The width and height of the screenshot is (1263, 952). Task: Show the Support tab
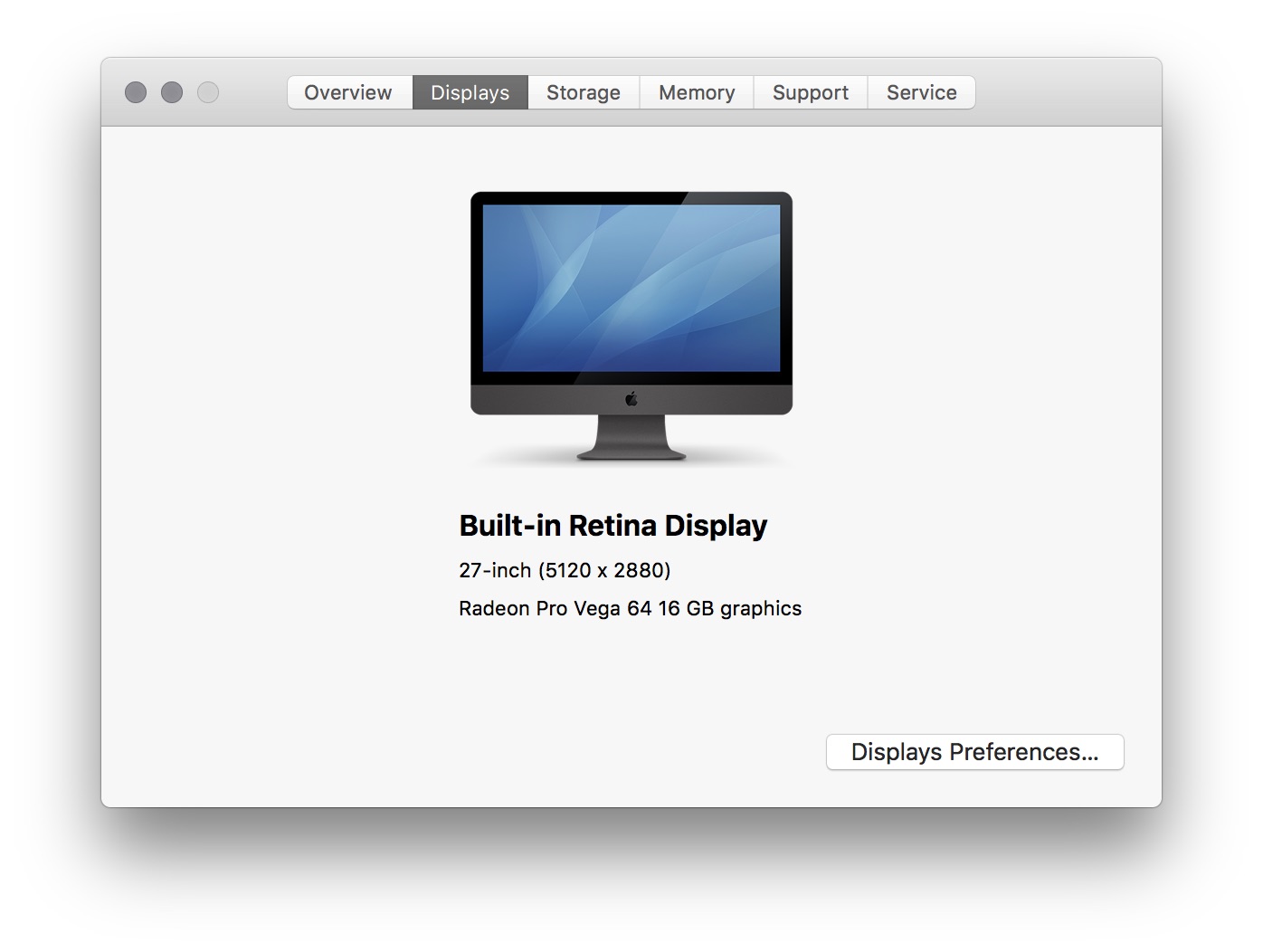(x=811, y=92)
